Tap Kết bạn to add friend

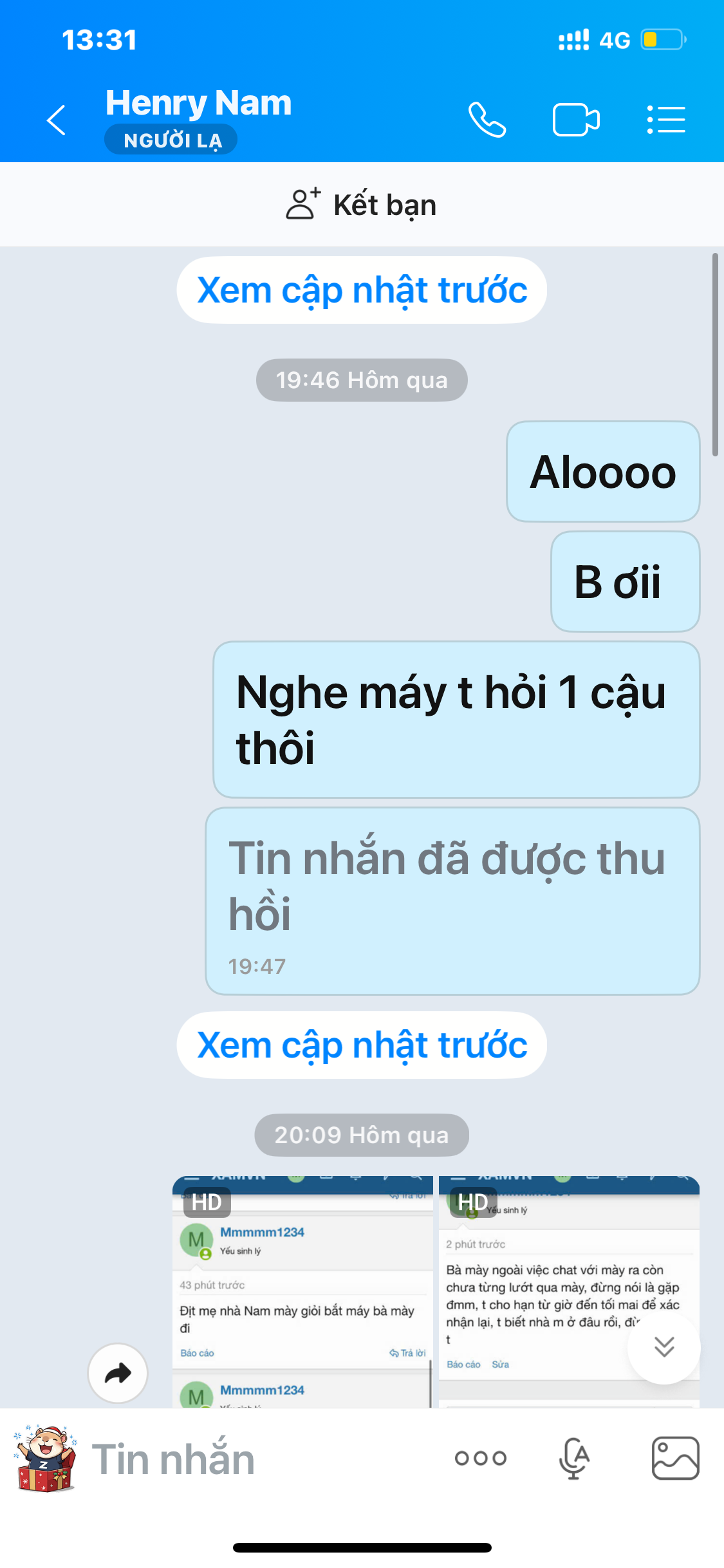[362, 205]
